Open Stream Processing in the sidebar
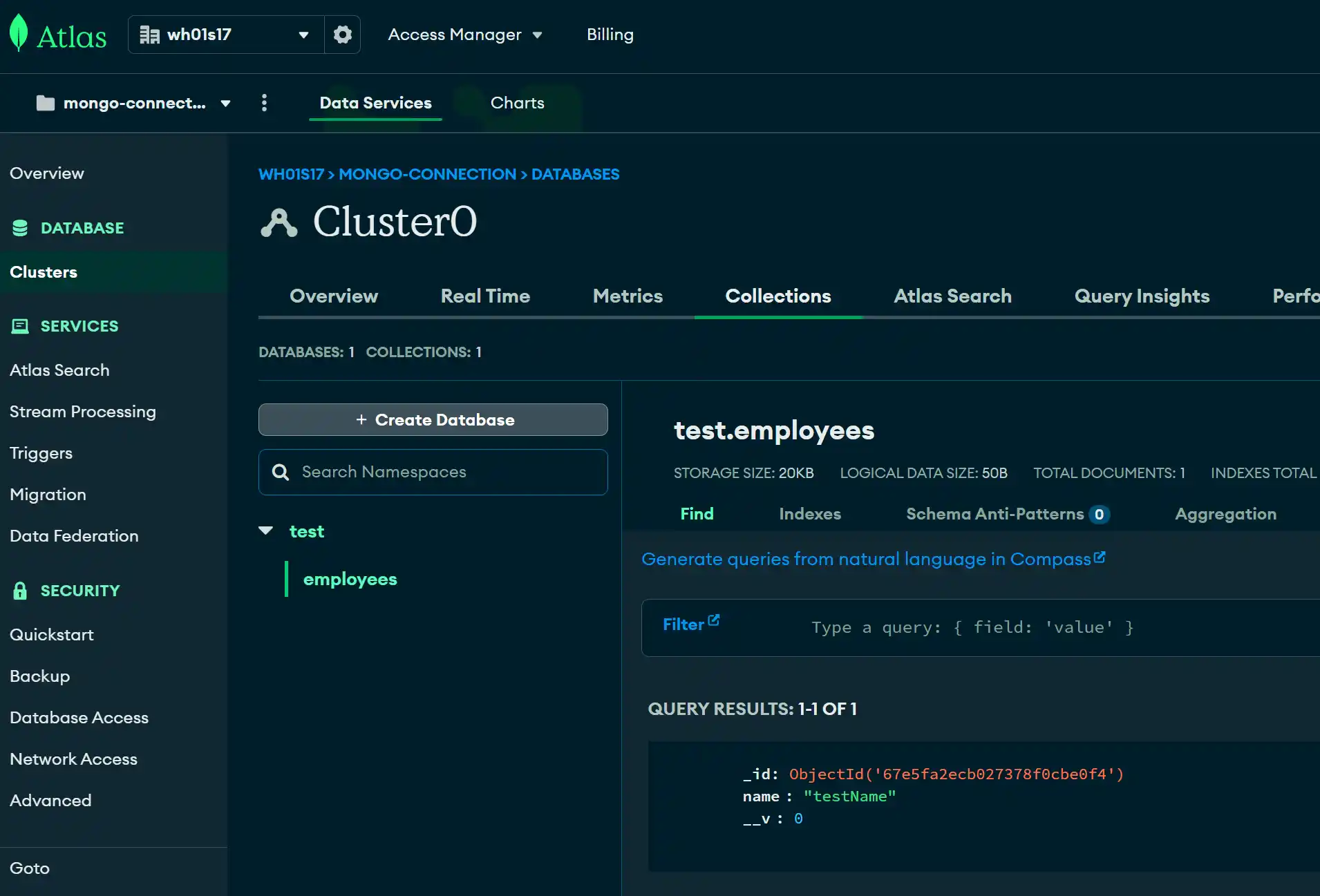 pyautogui.click(x=83, y=411)
